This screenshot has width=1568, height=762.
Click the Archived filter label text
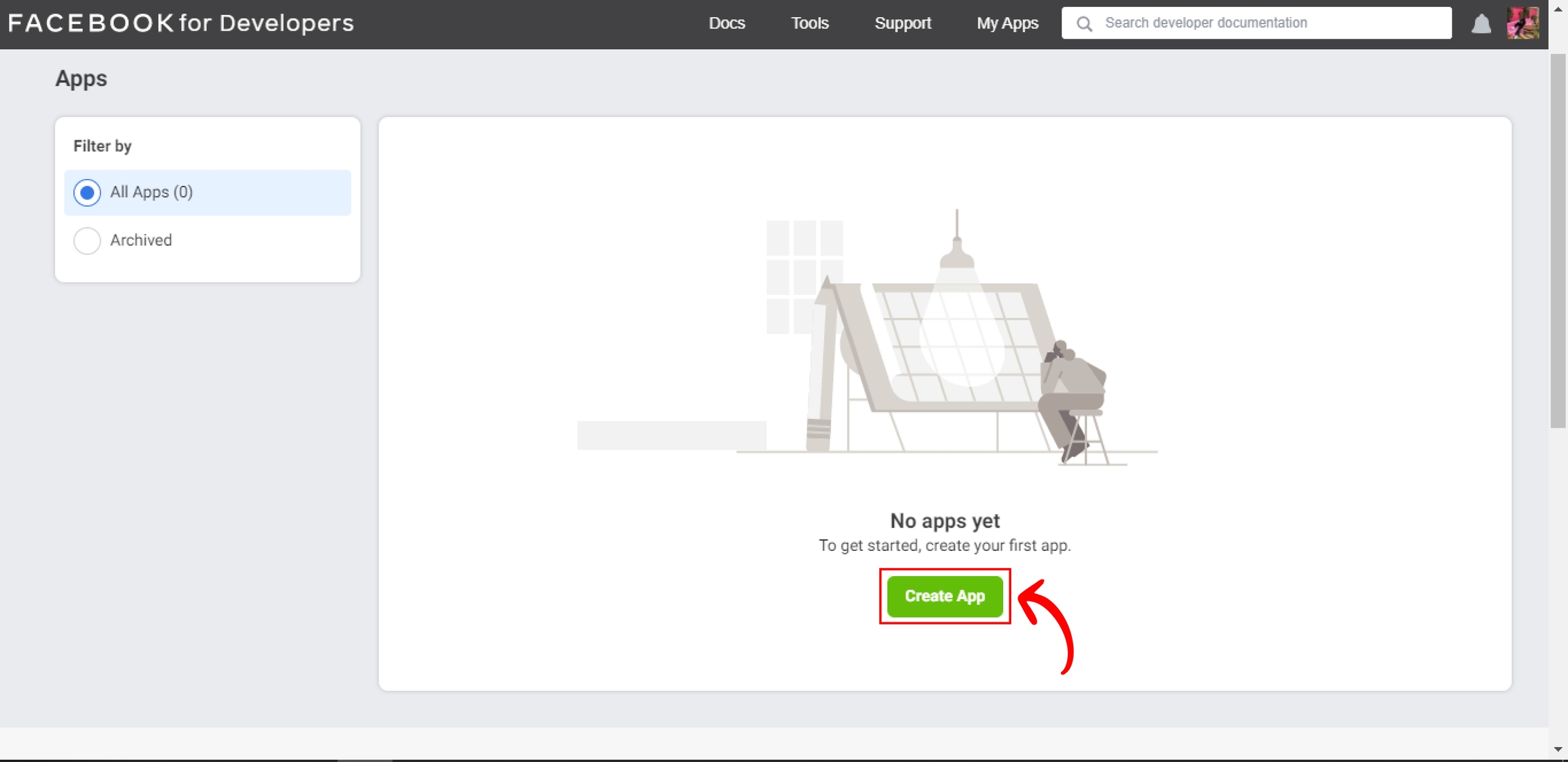[x=141, y=240]
